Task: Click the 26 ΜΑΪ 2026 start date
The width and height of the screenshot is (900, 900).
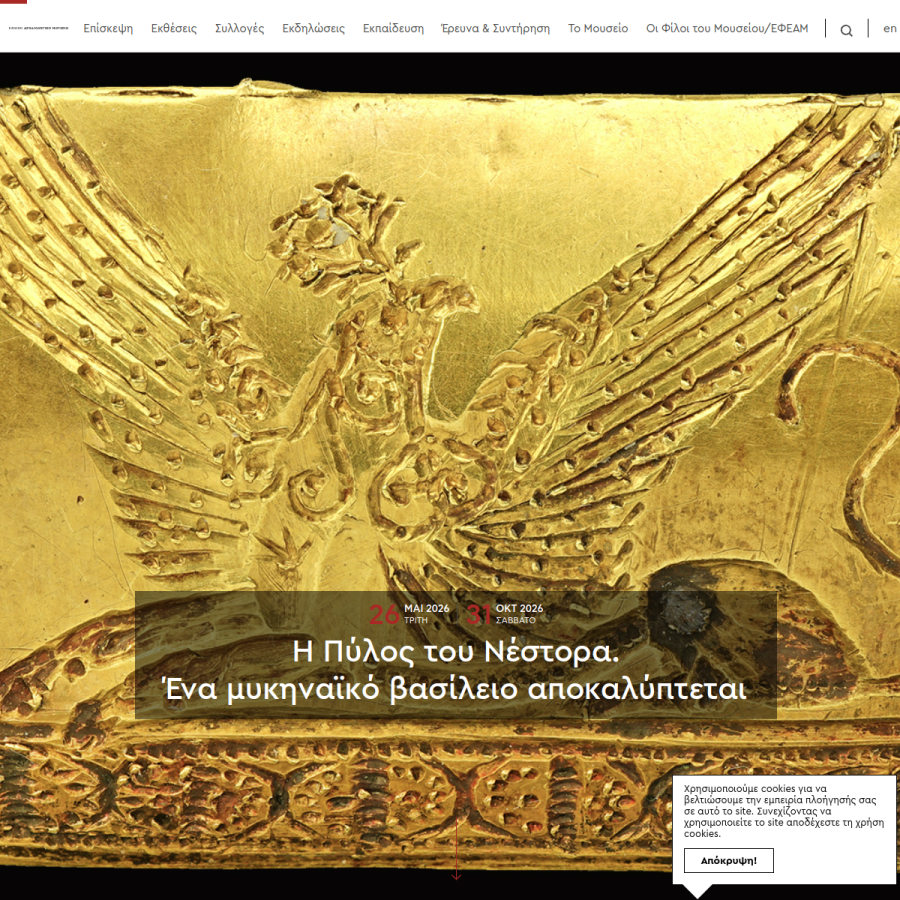Action: point(409,614)
